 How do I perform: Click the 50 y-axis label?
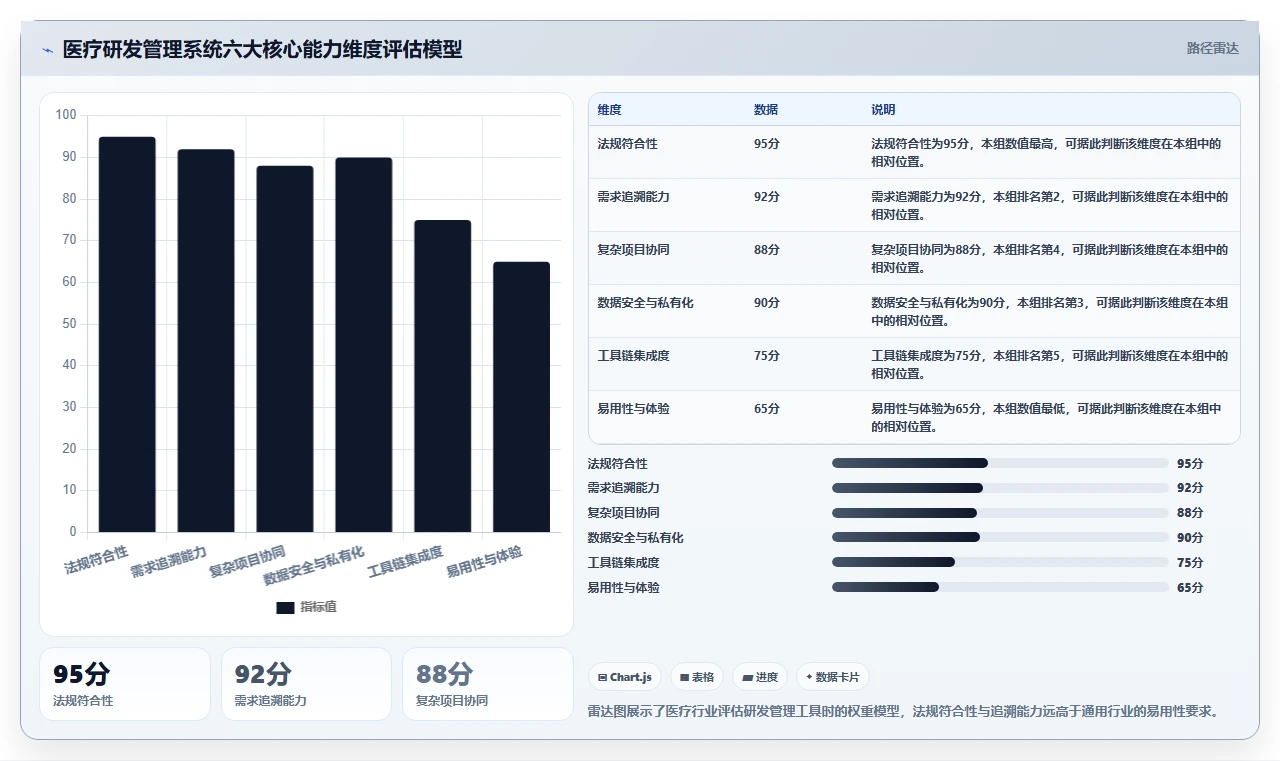tap(69, 324)
